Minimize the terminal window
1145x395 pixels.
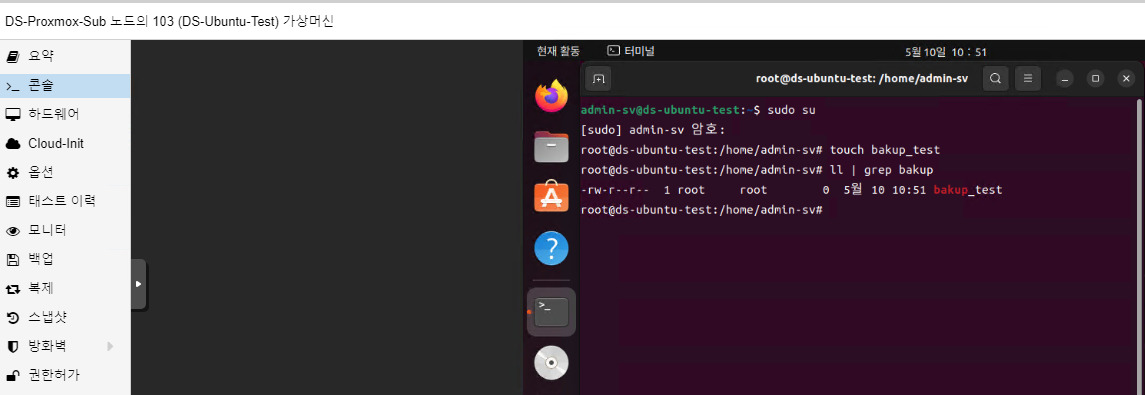[x=1065, y=78]
